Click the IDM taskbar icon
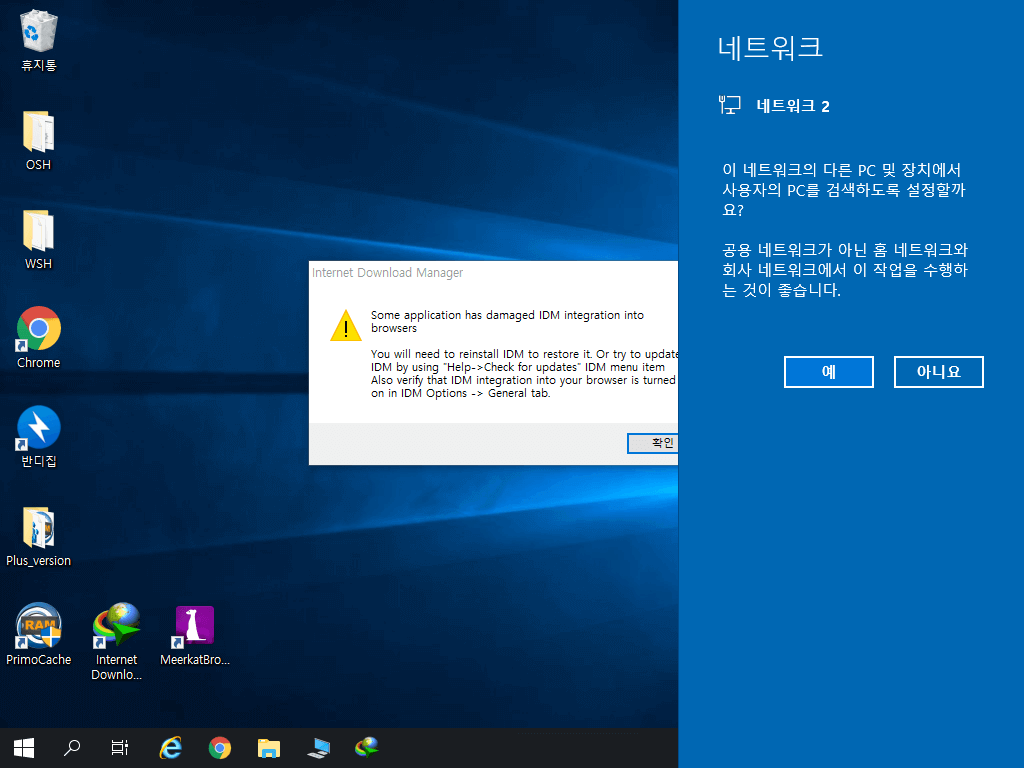Image resolution: width=1024 pixels, height=768 pixels. pyautogui.click(x=367, y=748)
